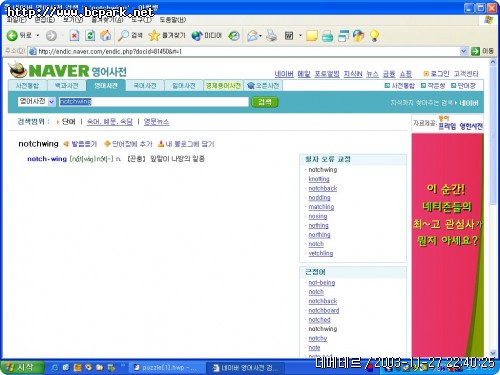
Task: Click the 시작 Start button on the taskbar
Action: click(22, 368)
